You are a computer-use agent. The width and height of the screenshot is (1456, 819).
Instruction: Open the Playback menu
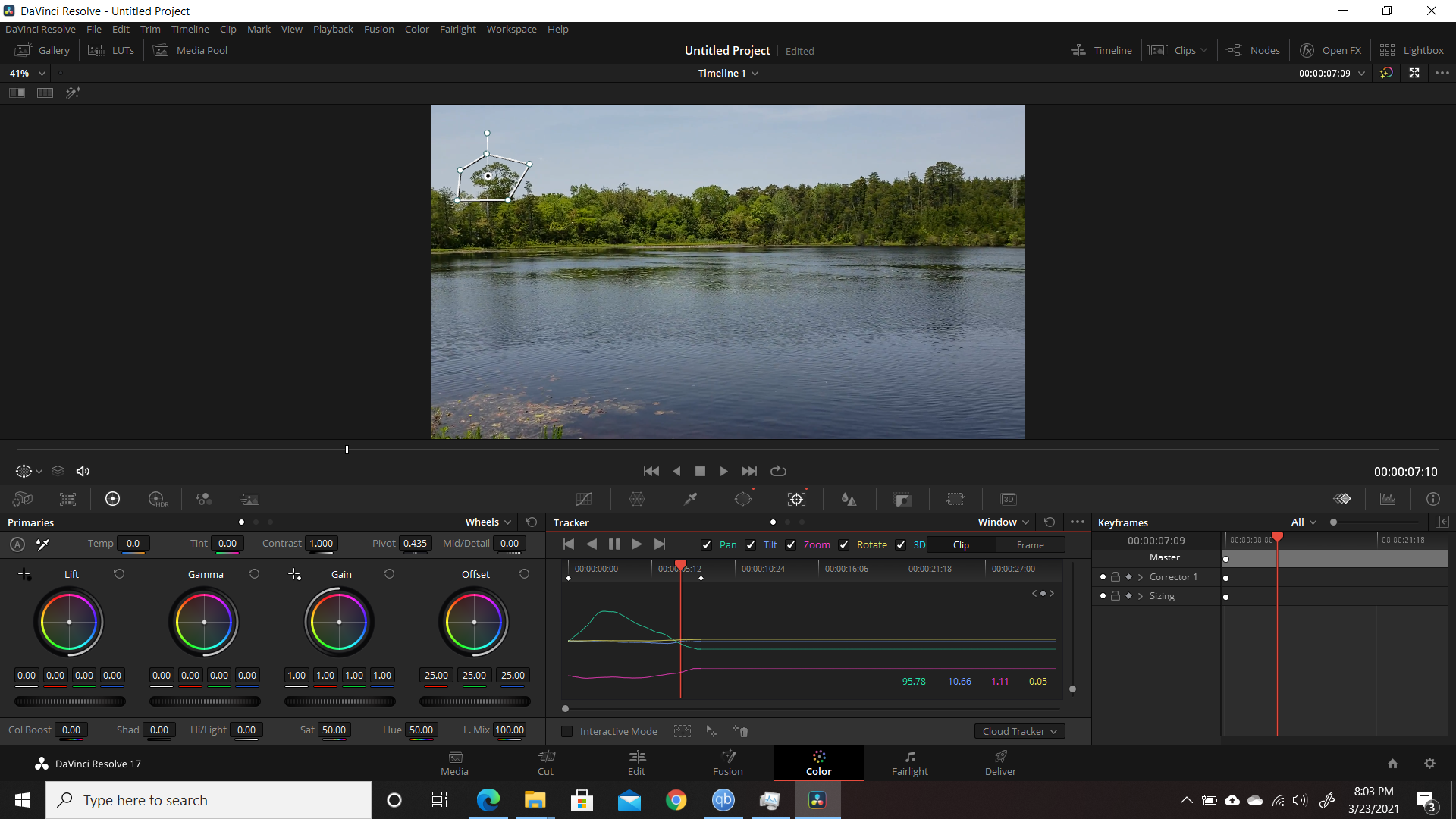point(333,29)
